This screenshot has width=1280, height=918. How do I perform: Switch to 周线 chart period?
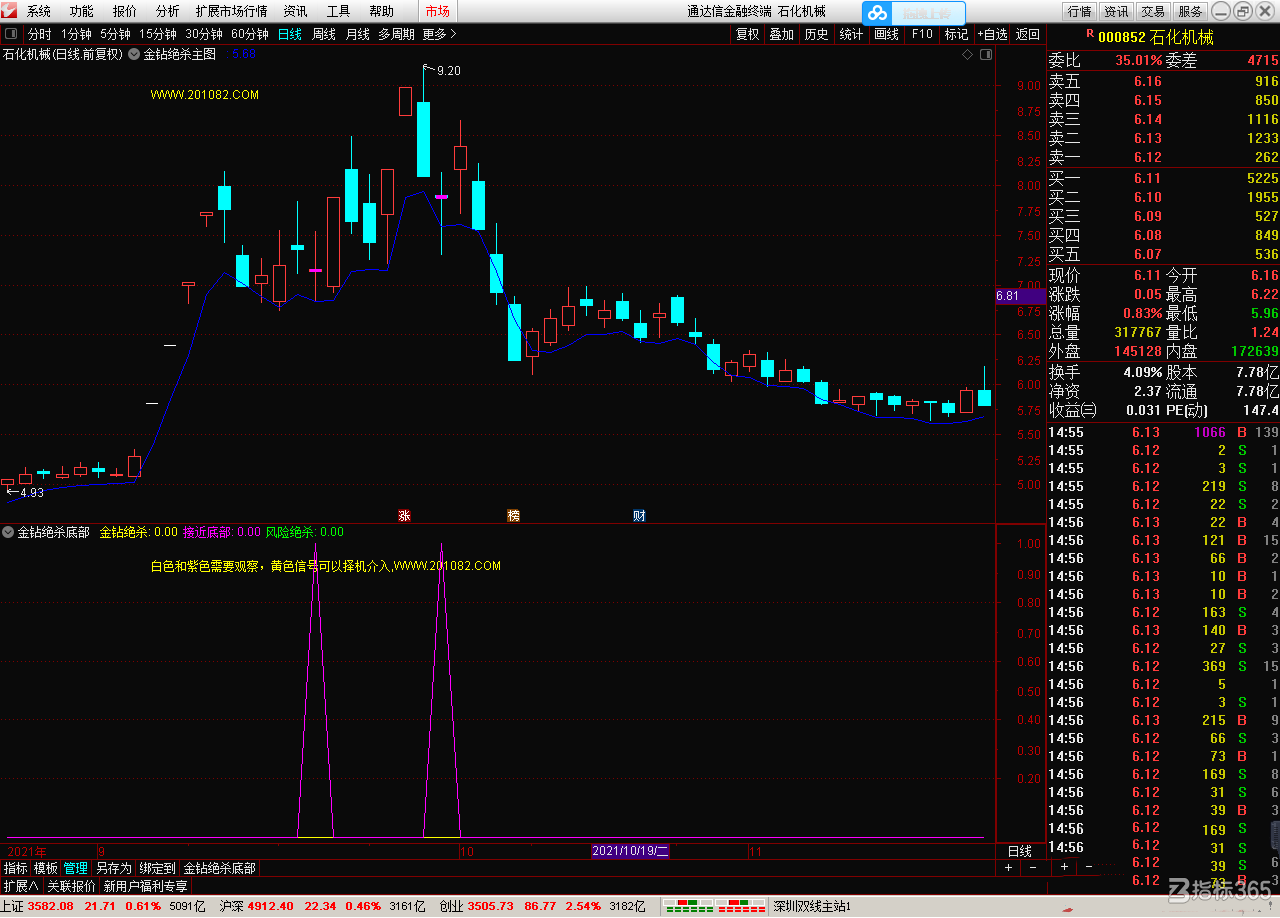[x=324, y=33]
